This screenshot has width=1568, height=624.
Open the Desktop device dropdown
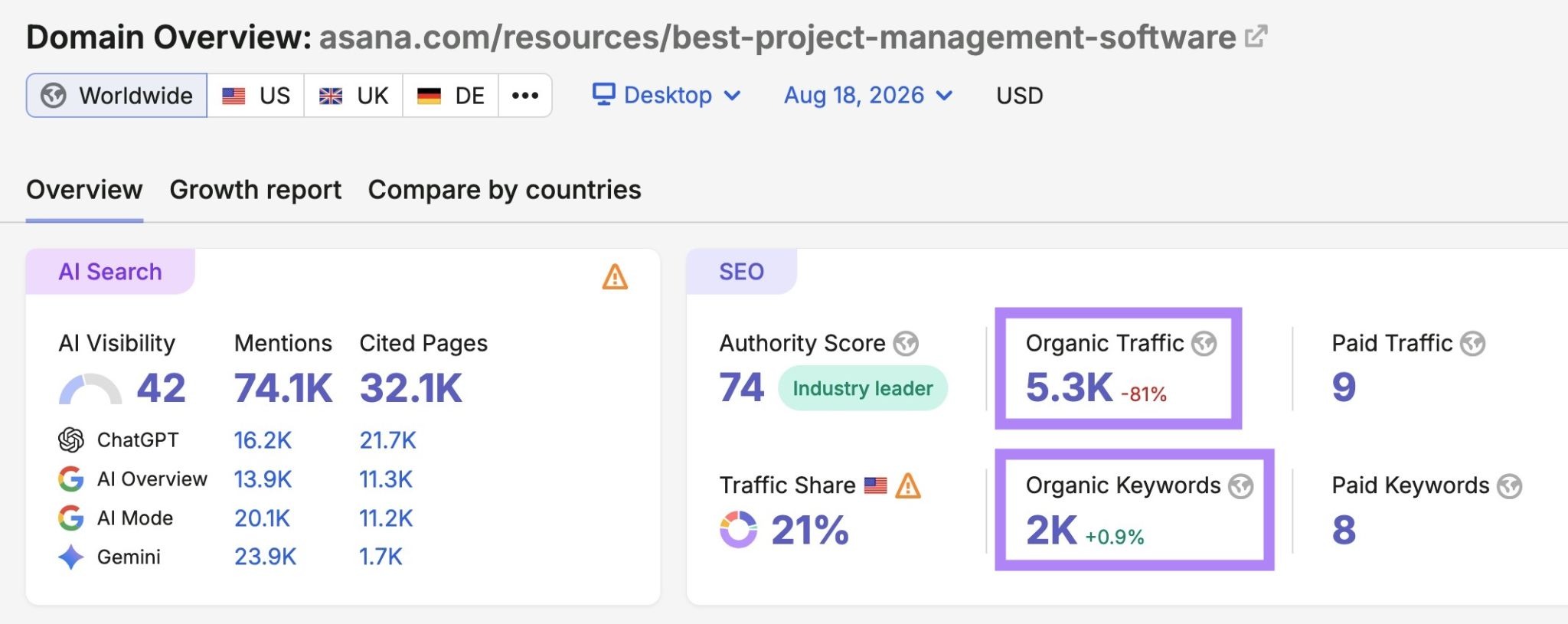(x=667, y=95)
